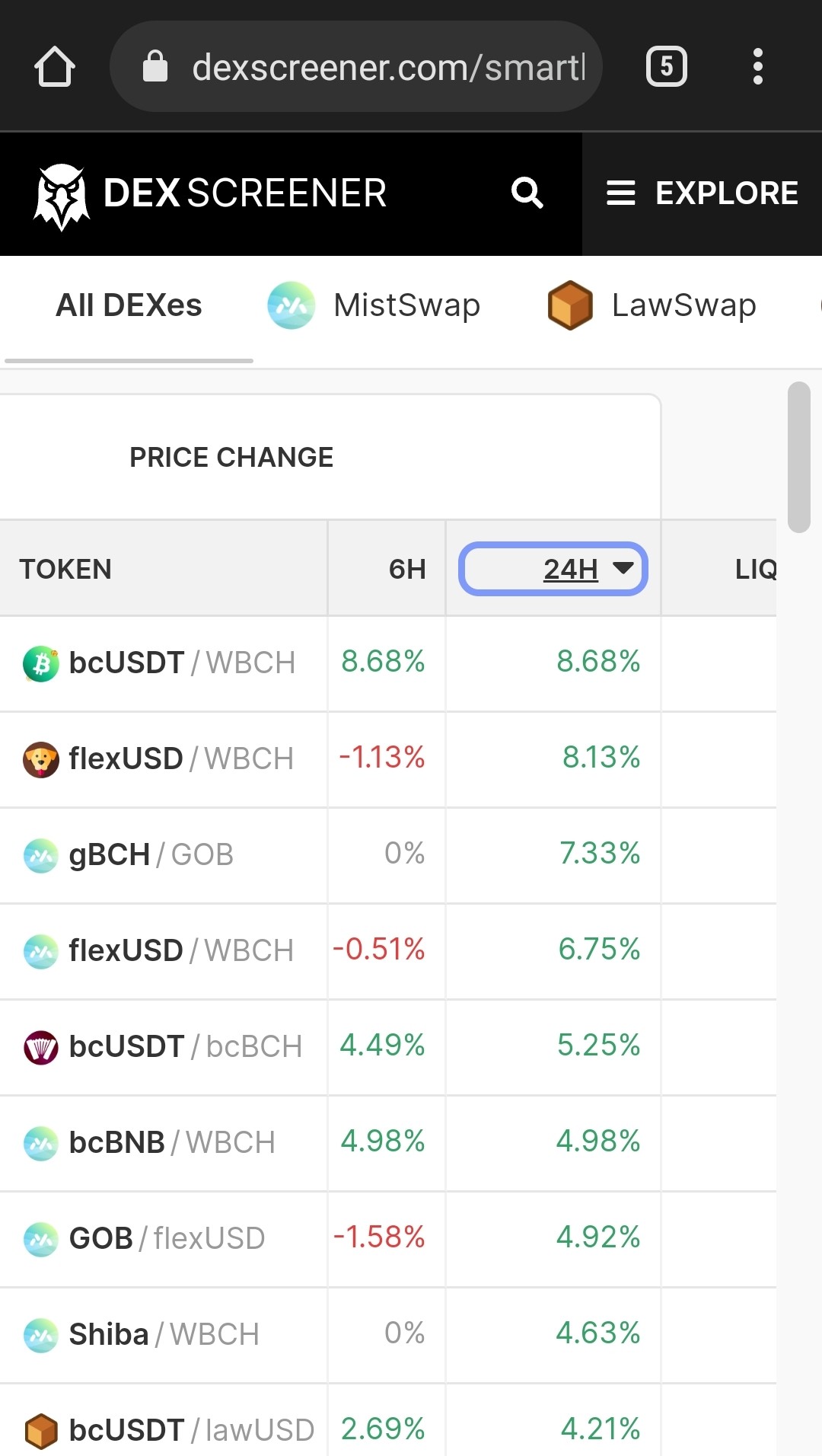This screenshot has width=822, height=1456.
Task: Open the gBCH / GOB pair row
Action: pyautogui.click(x=388, y=855)
